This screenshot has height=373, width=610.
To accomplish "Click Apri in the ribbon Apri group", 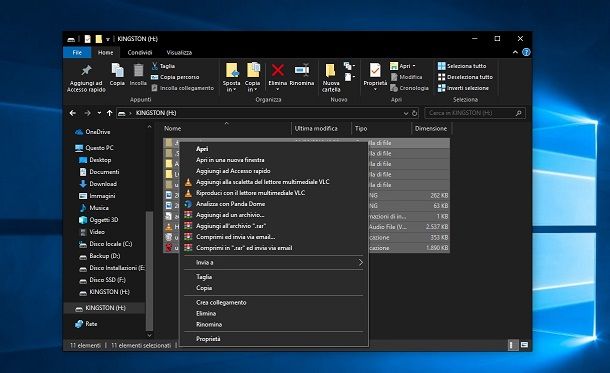I will click(x=403, y=66).
